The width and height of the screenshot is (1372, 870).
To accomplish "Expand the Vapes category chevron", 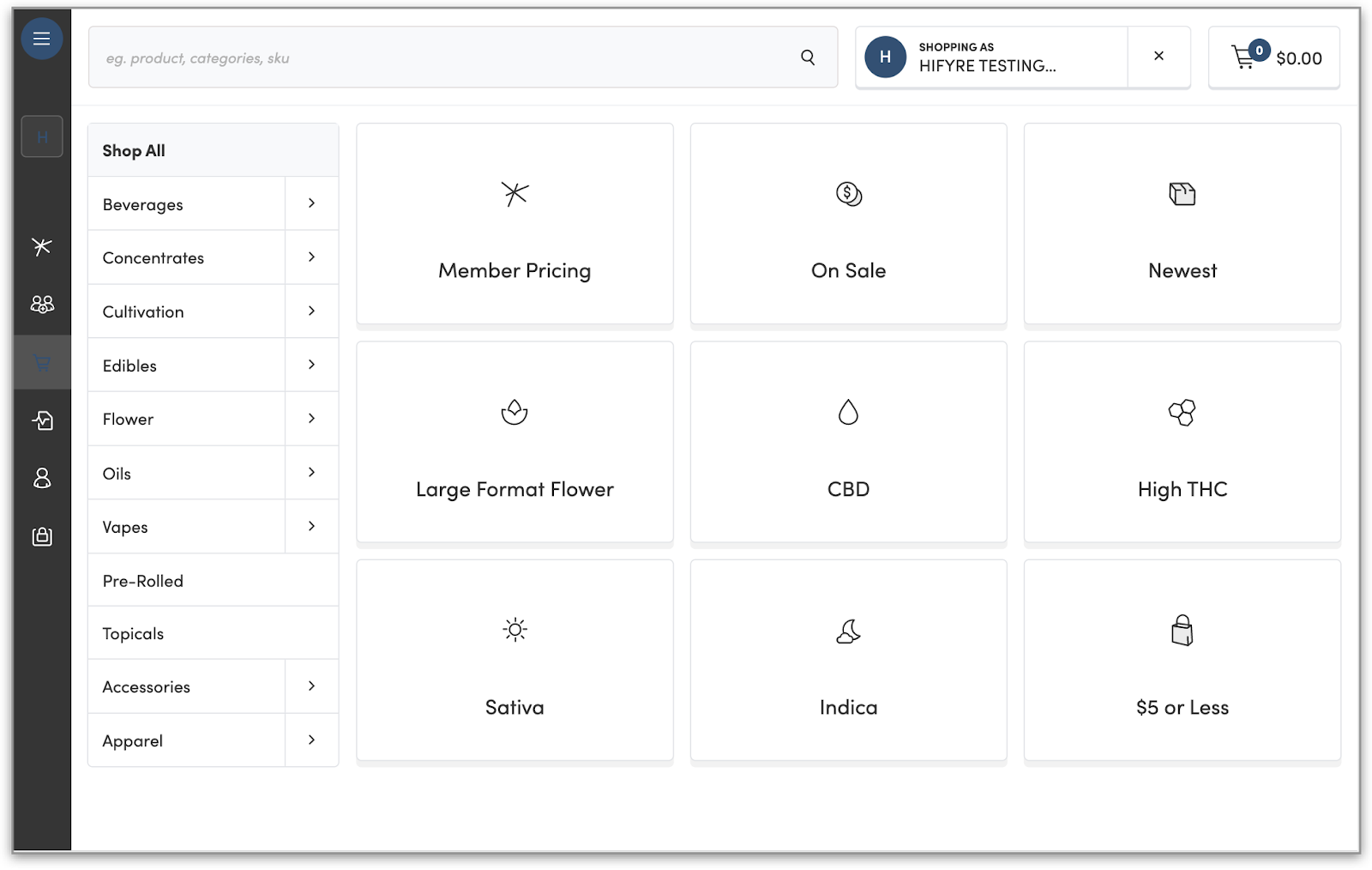I will pyautogui.click(x=311, y=526).
